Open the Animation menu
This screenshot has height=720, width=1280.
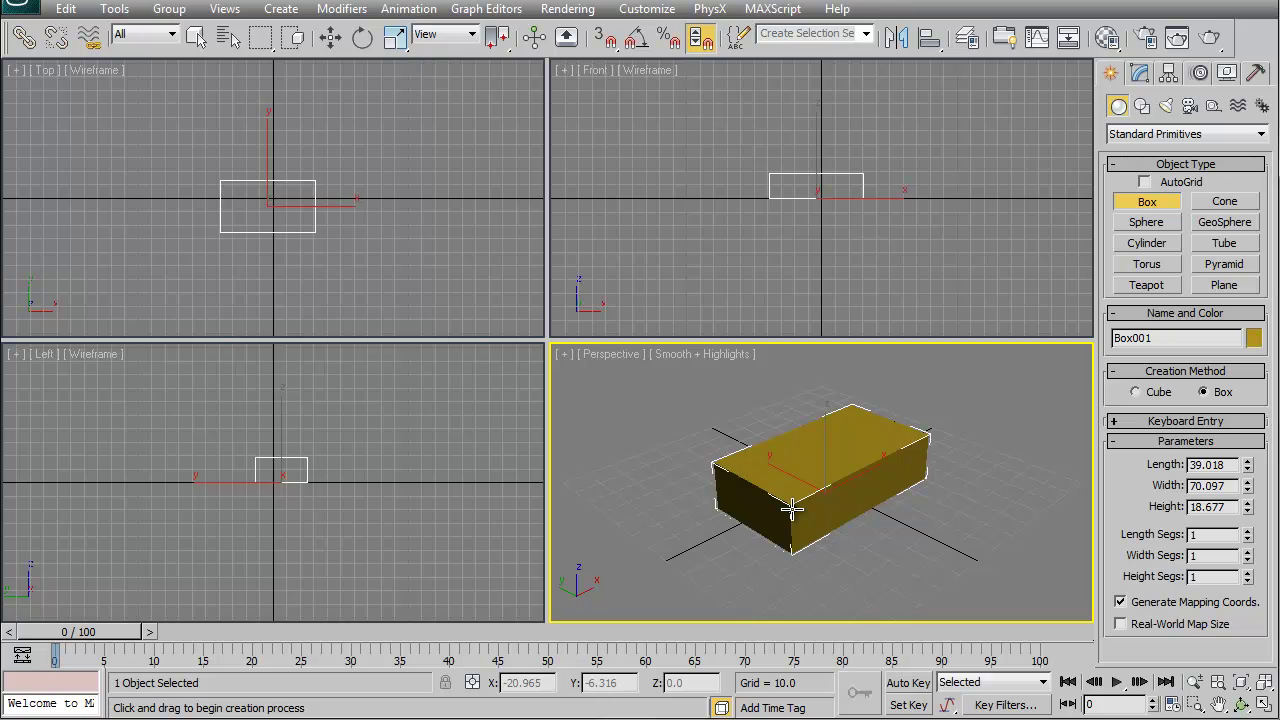tap(408, 9)
